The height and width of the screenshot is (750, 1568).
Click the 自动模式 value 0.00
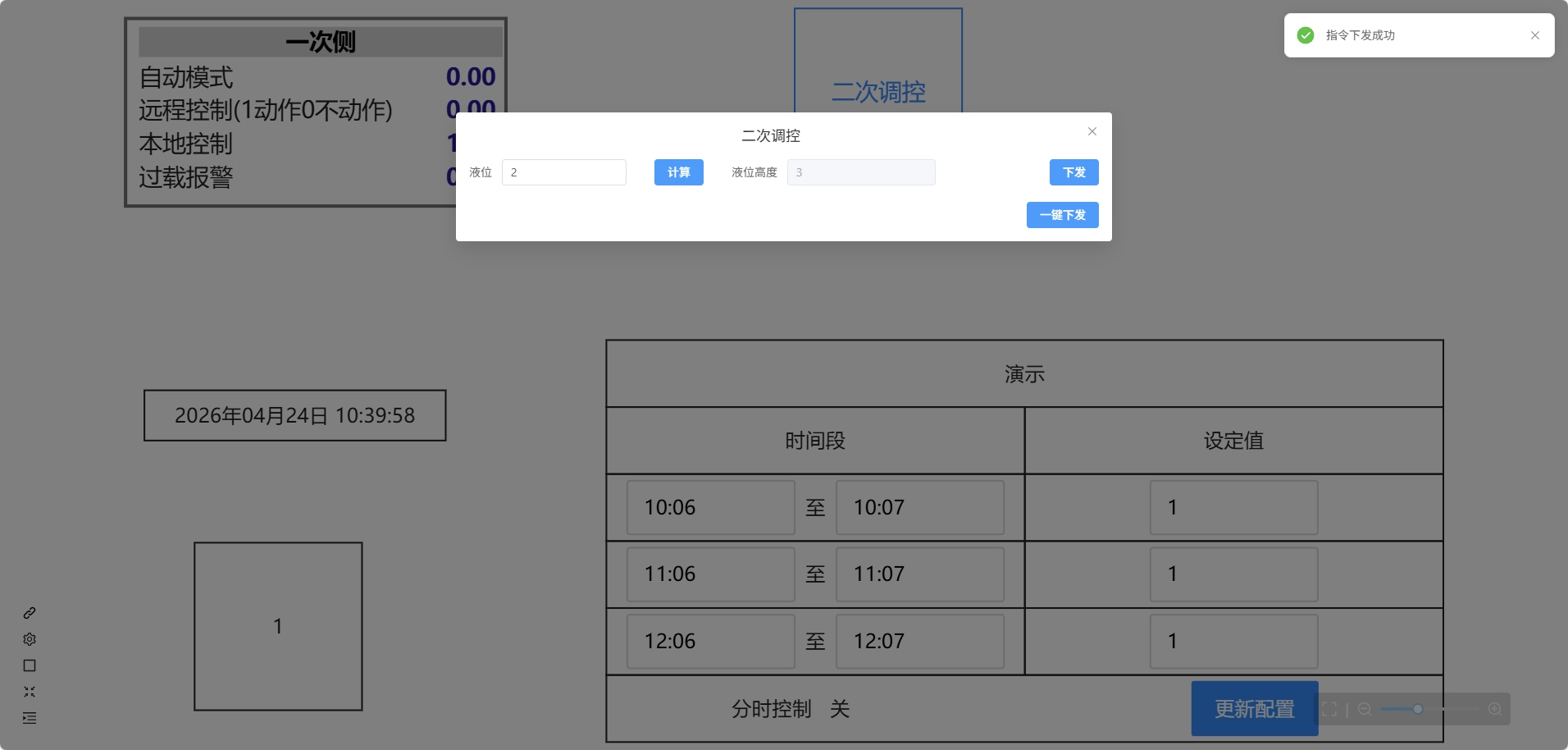pyautogui.click(x=471, y=77)
